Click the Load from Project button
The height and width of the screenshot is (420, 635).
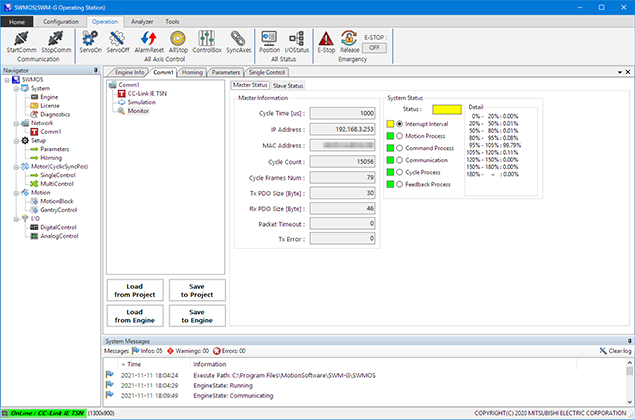click(x=134, y=292)
